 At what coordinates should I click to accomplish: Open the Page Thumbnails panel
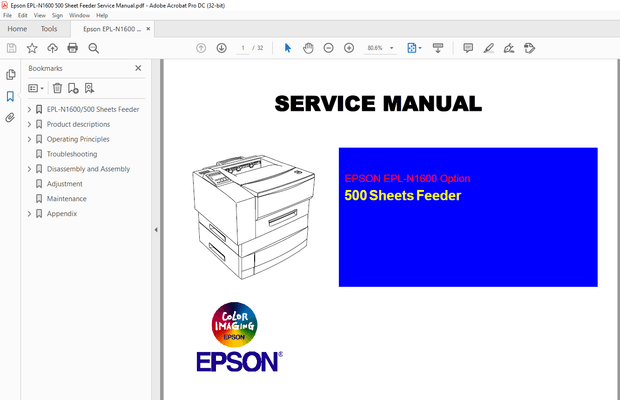click(x=11, y=75)
